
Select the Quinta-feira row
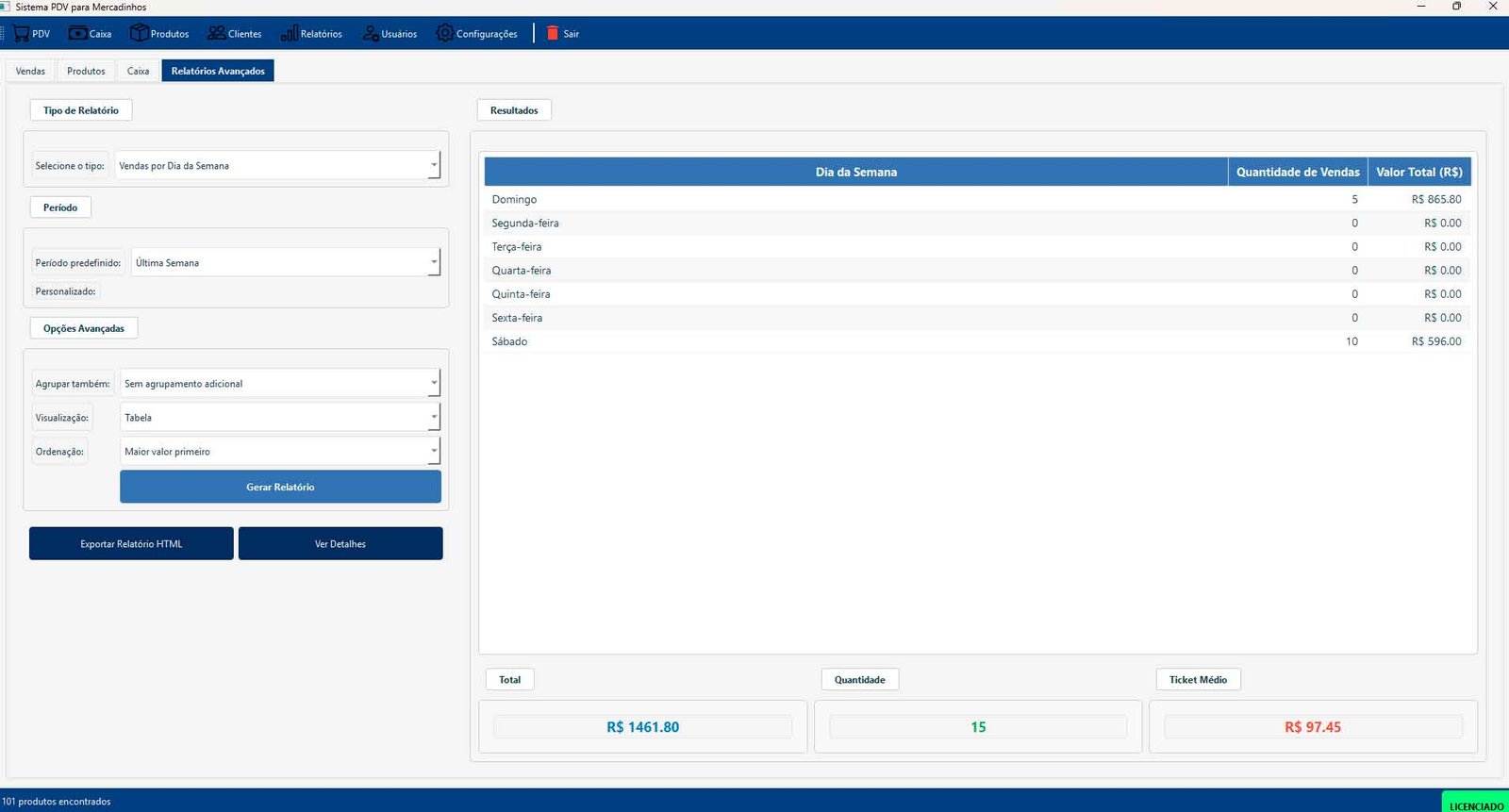[977, 293]
